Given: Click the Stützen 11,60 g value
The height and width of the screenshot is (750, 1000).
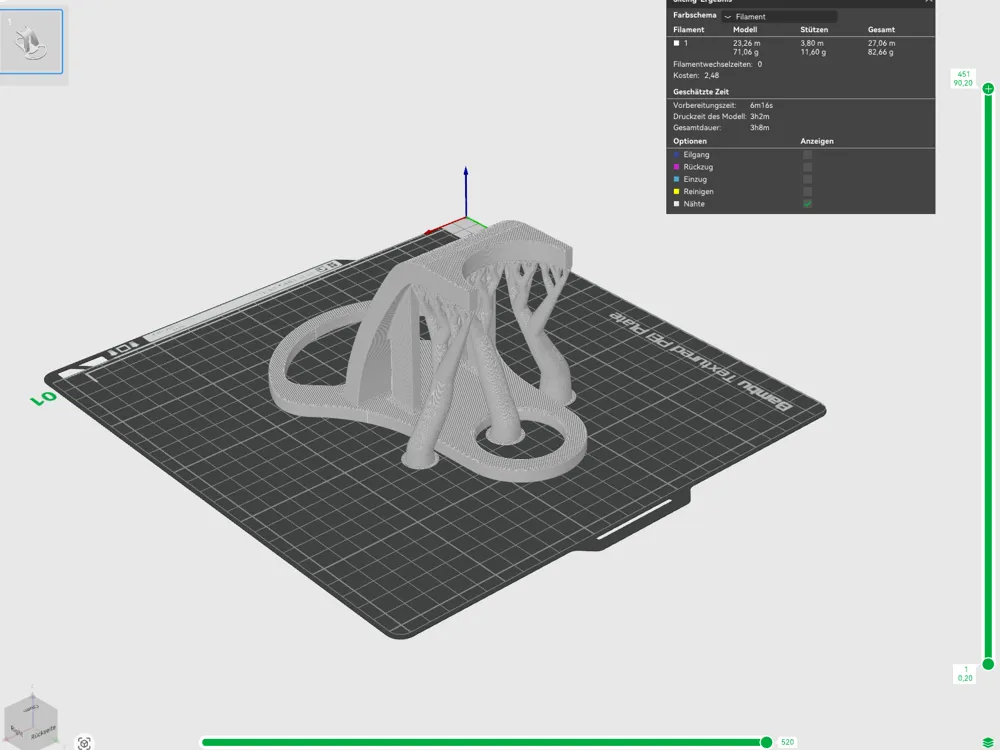Looking at the screenshot, I should click(x=813, y=52).
